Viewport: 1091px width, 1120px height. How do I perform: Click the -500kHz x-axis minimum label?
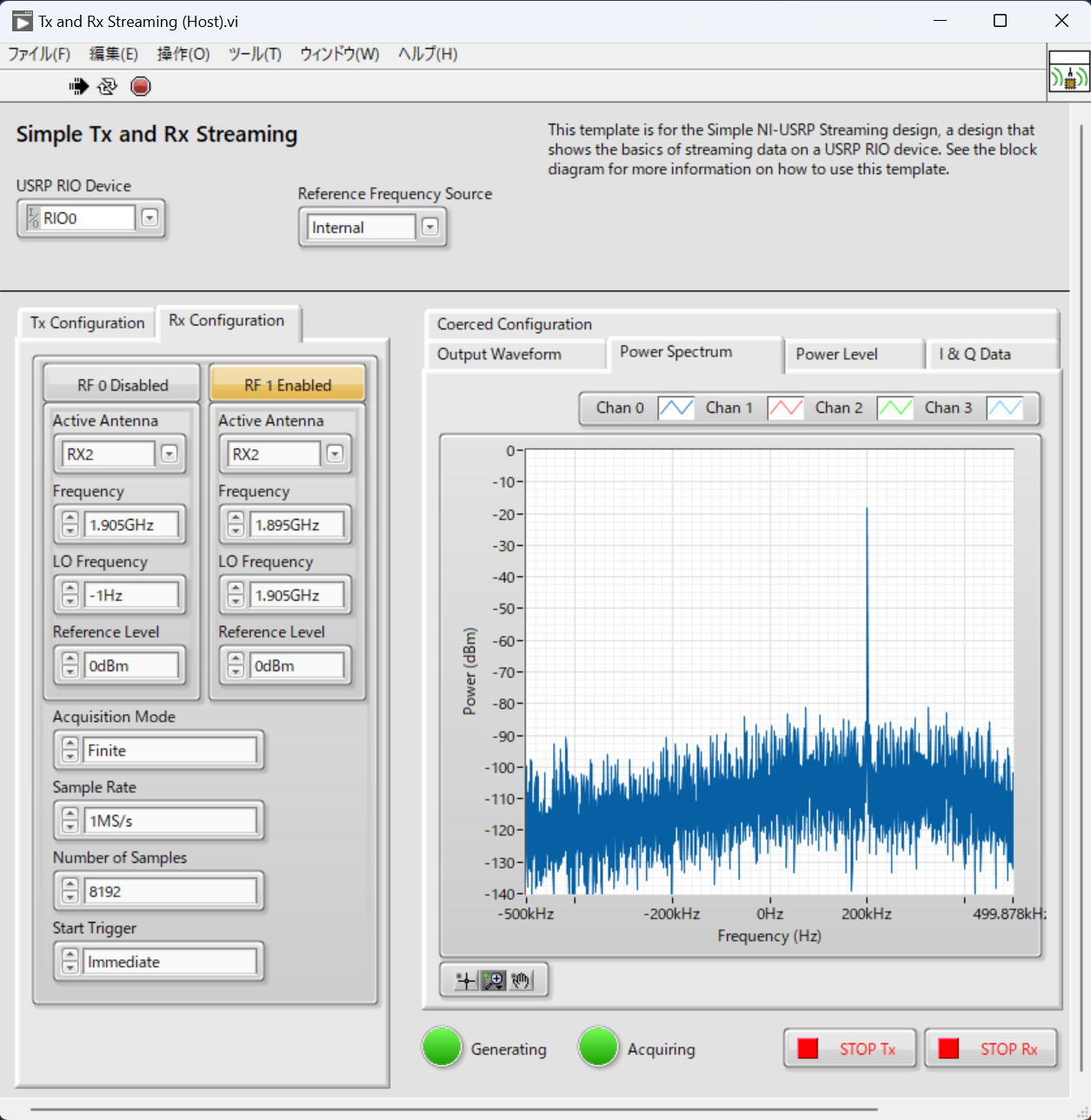[x=526, y=913]
